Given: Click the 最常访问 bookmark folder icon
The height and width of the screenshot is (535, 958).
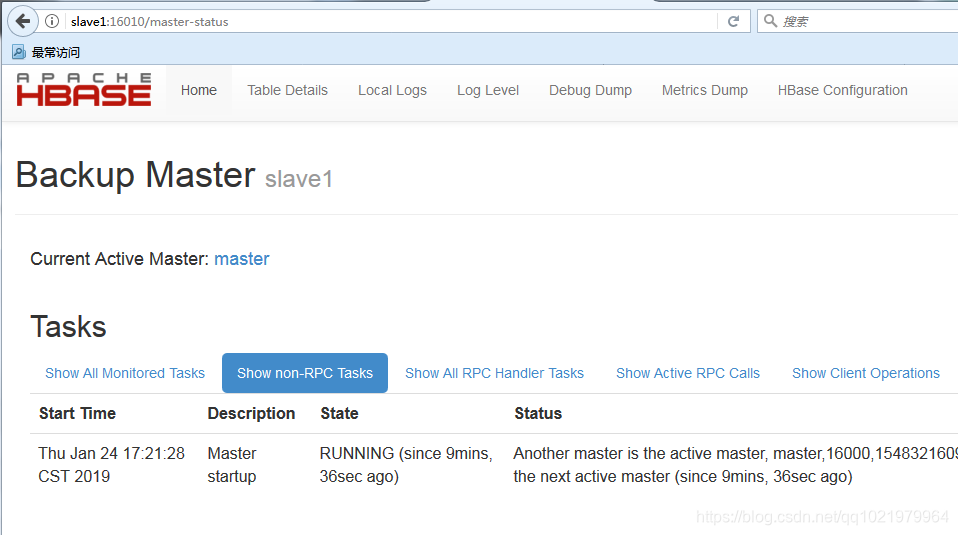Looking at the screenshot, I should (19, 53).
